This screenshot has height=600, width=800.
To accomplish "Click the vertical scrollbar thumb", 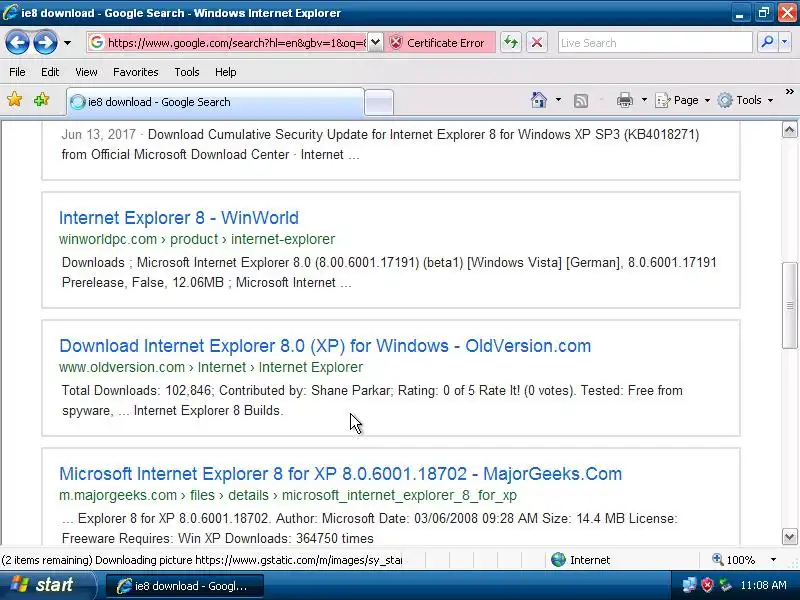I will pos(789,305).
